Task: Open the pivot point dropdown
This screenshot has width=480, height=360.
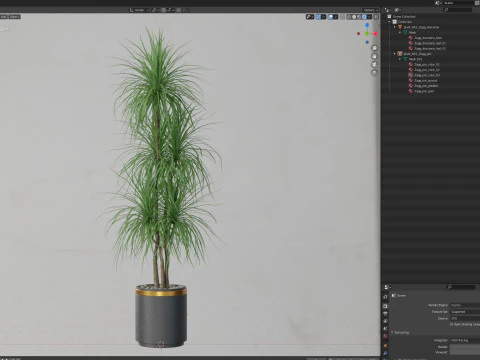Action: [x=155, y=10]
